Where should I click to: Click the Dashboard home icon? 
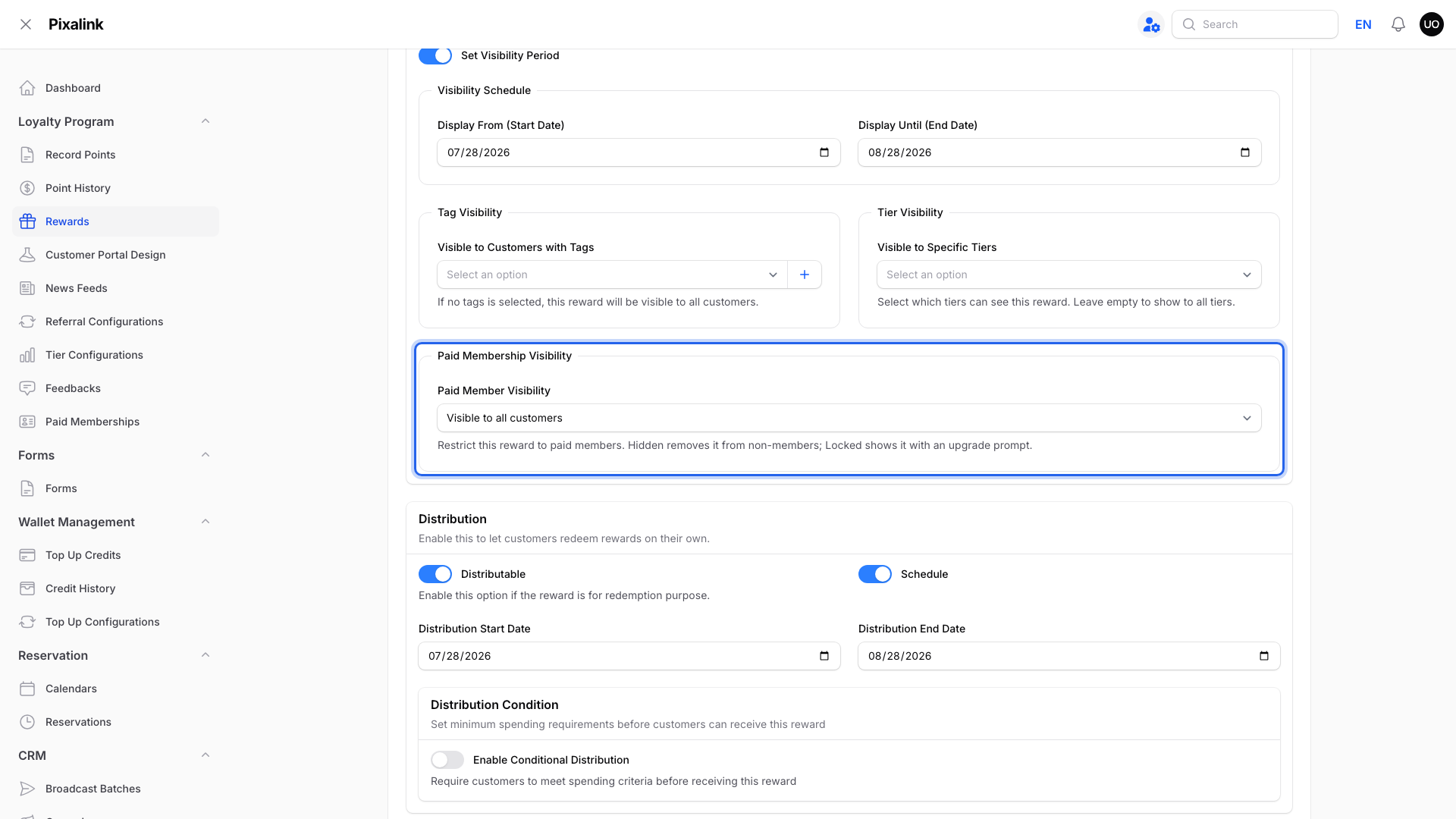pos(27,88)
